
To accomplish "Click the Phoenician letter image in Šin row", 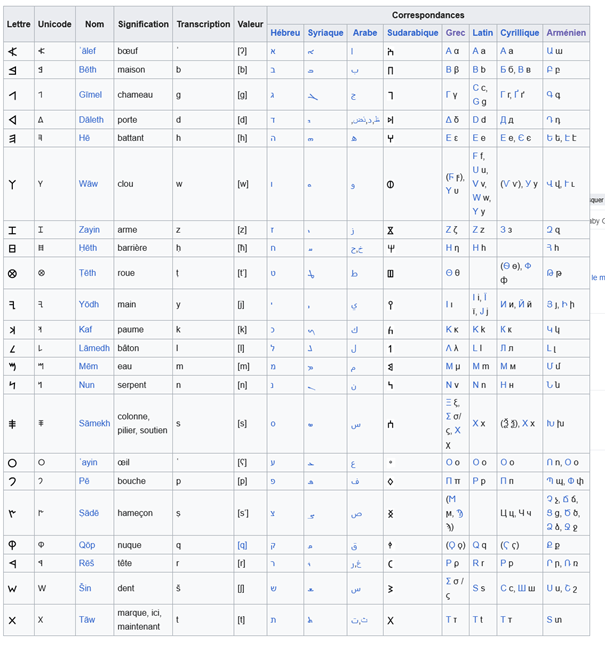I will point(12,588).
